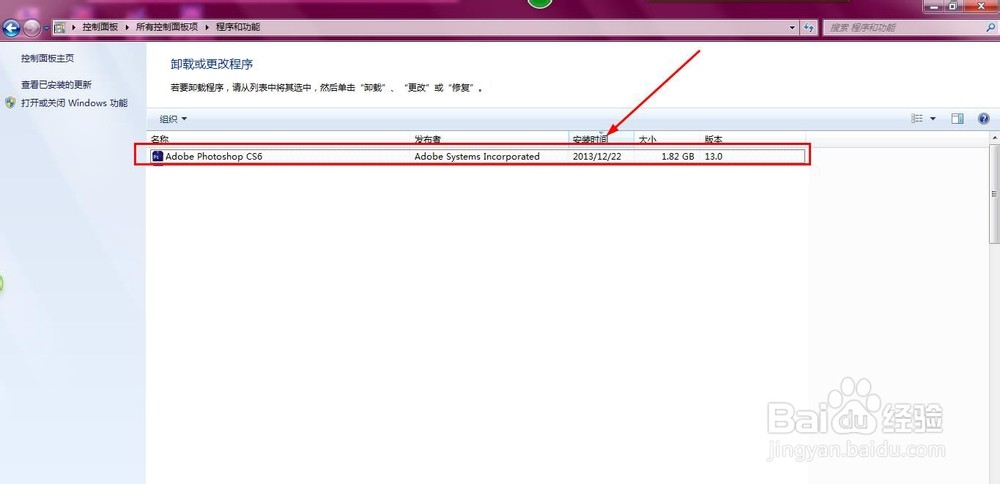Click publisher Adobe Systems Incorporated
This screenshot has height=484, width=1000.
(x=477, y=156)
